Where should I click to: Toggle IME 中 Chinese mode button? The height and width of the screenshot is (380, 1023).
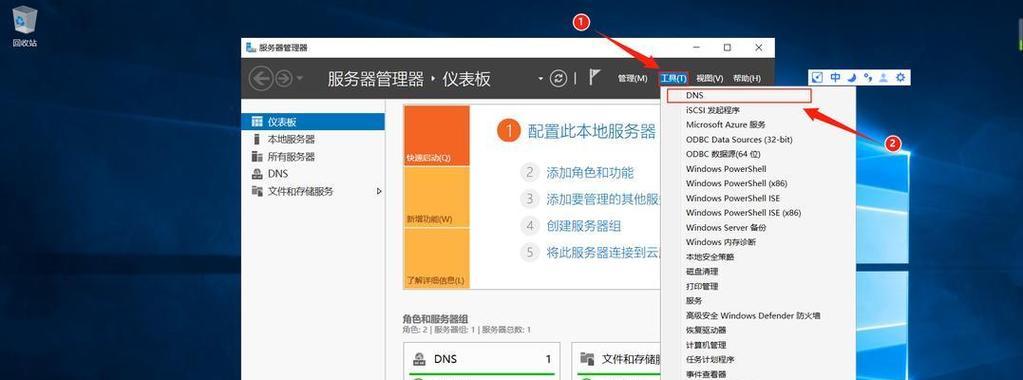tap(835, 77)
